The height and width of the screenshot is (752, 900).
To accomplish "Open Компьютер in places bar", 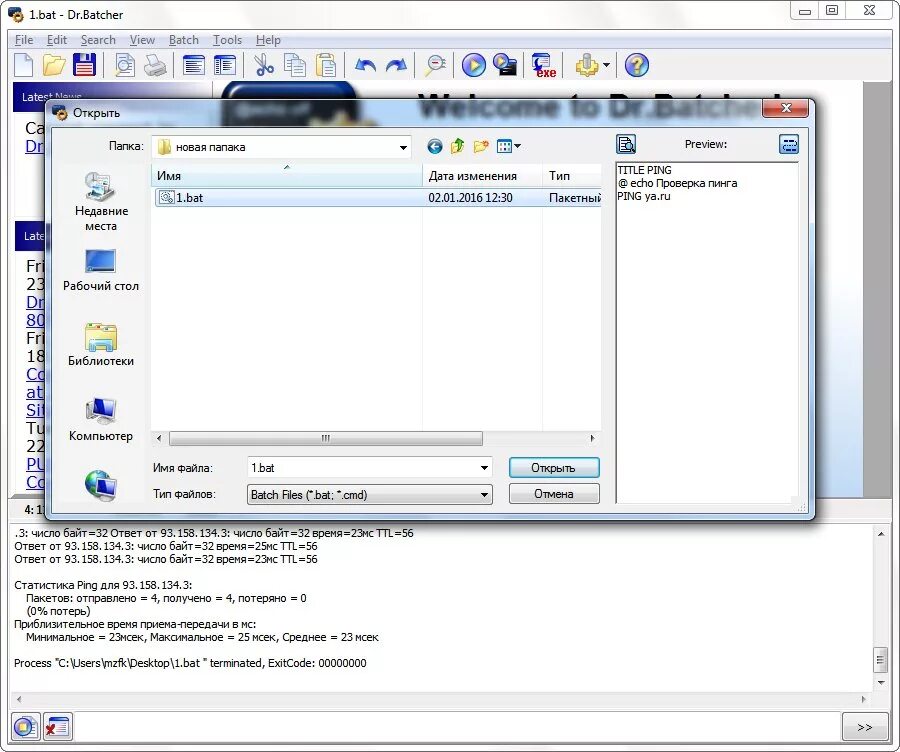I will (101, 419).
